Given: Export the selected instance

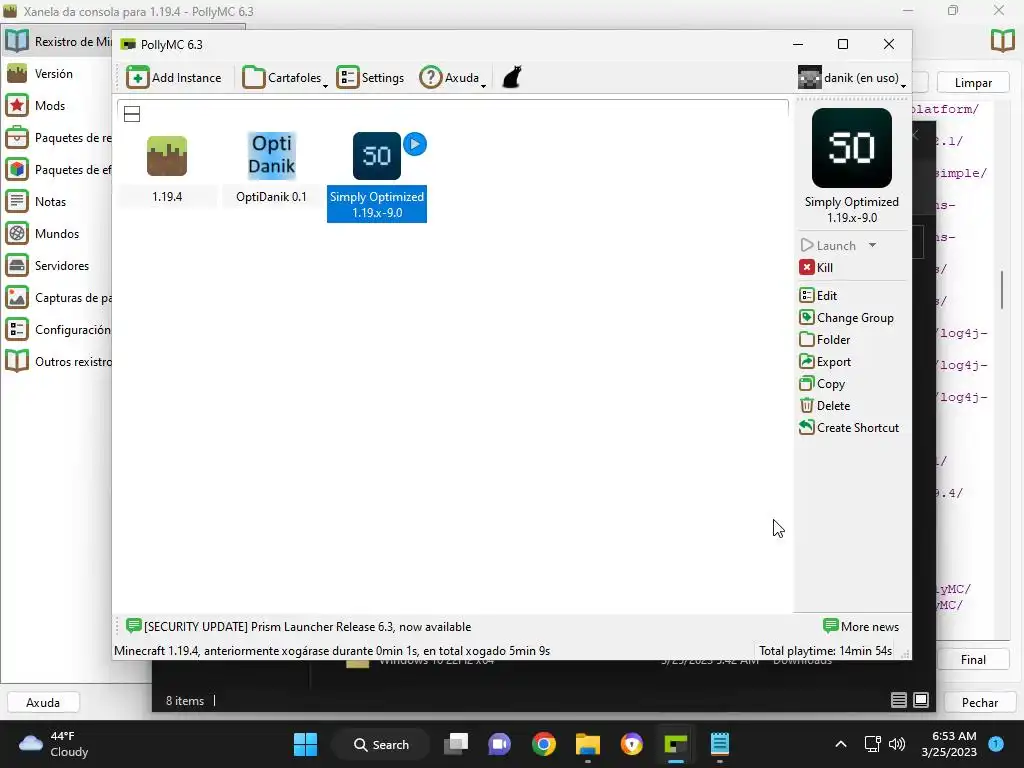Looking at the screenshot, I should pos(825,362).
